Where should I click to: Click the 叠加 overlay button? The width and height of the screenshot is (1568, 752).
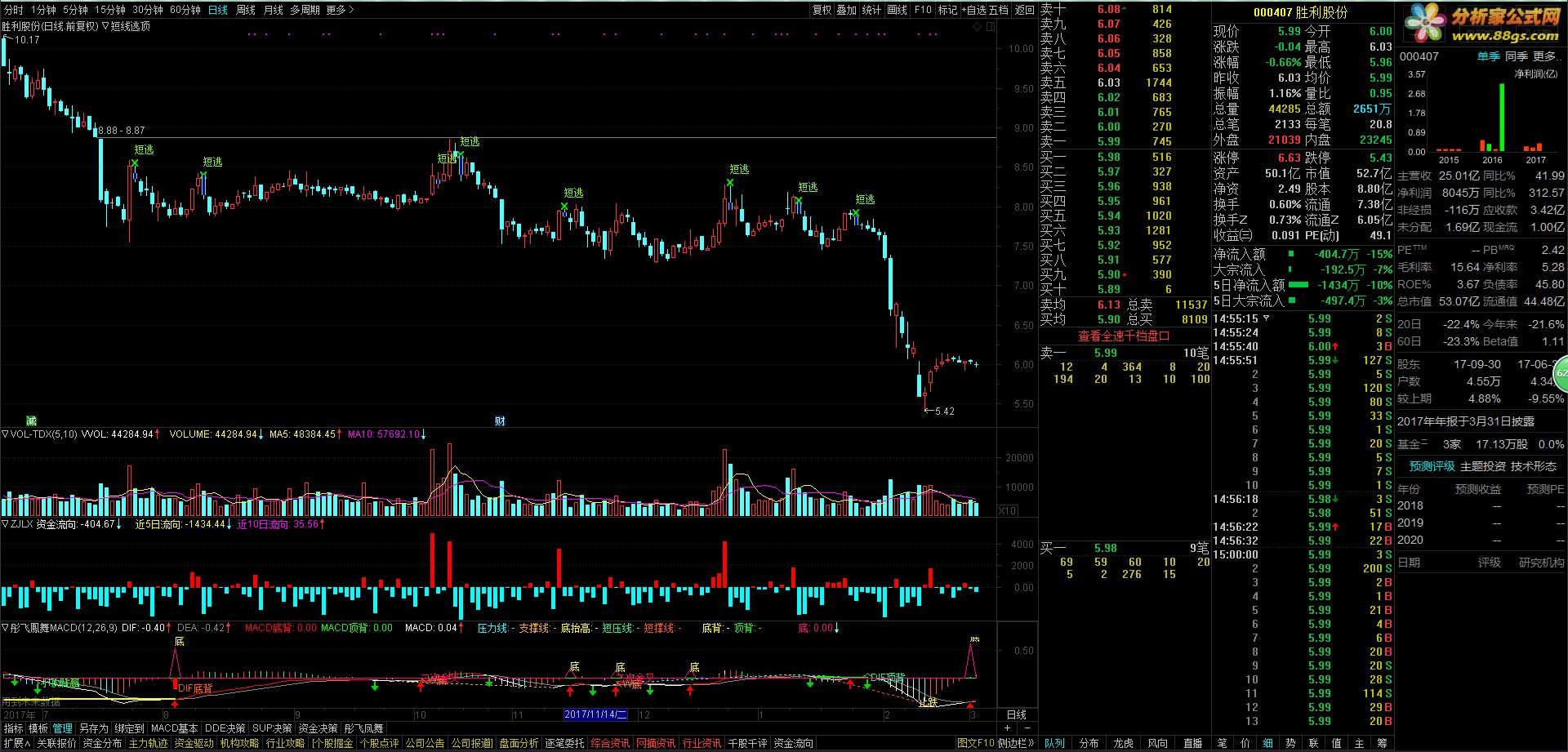[x=847, y=10]
